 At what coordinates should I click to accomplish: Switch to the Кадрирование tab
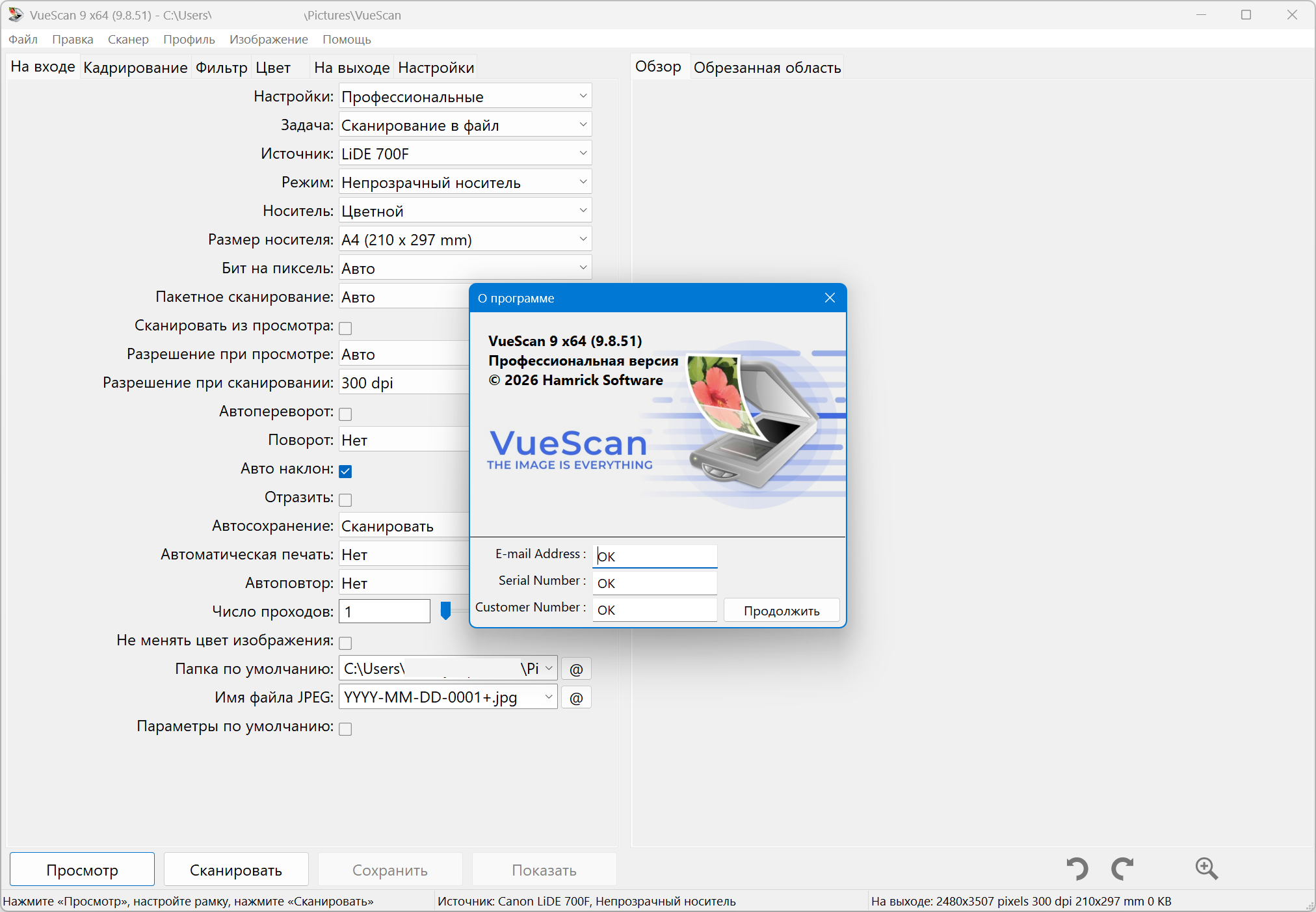135,68
